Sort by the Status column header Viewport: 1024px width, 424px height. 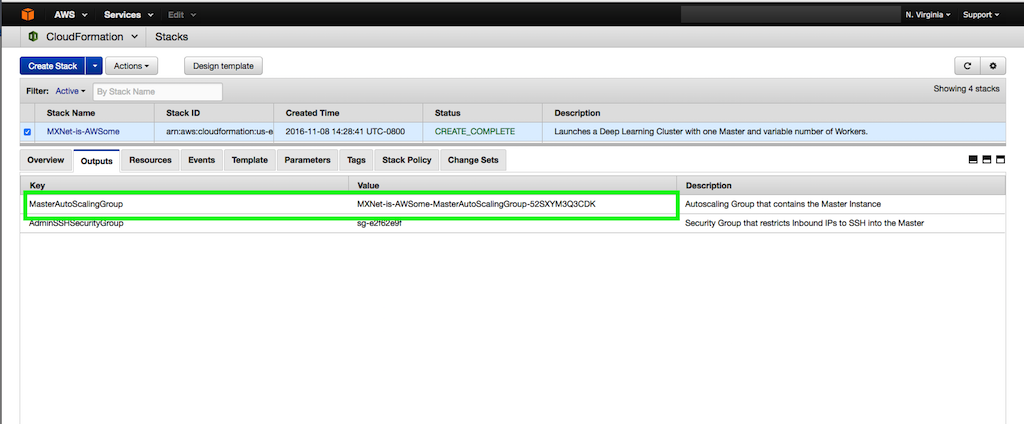coord(483,113)
